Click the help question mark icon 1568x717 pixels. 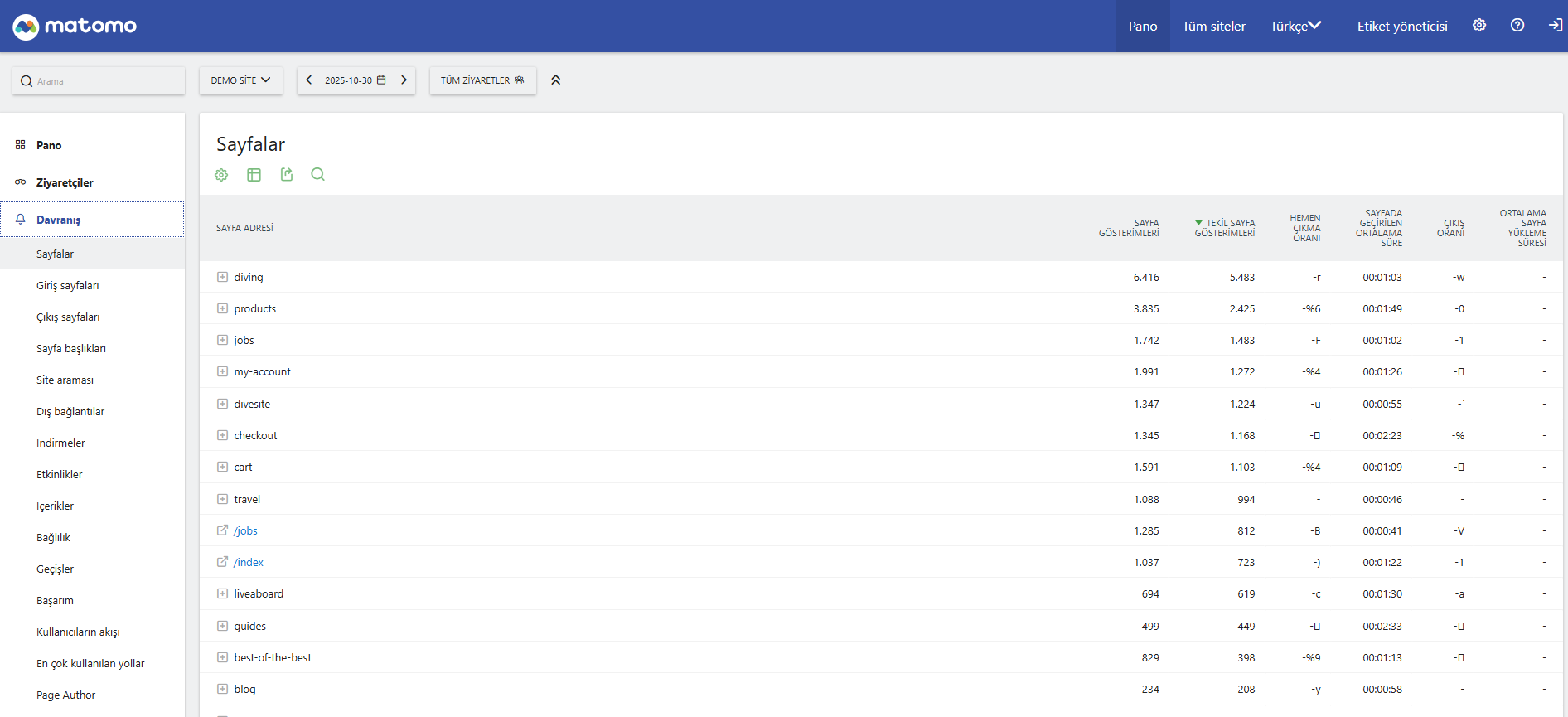(x=1517, y=26)
